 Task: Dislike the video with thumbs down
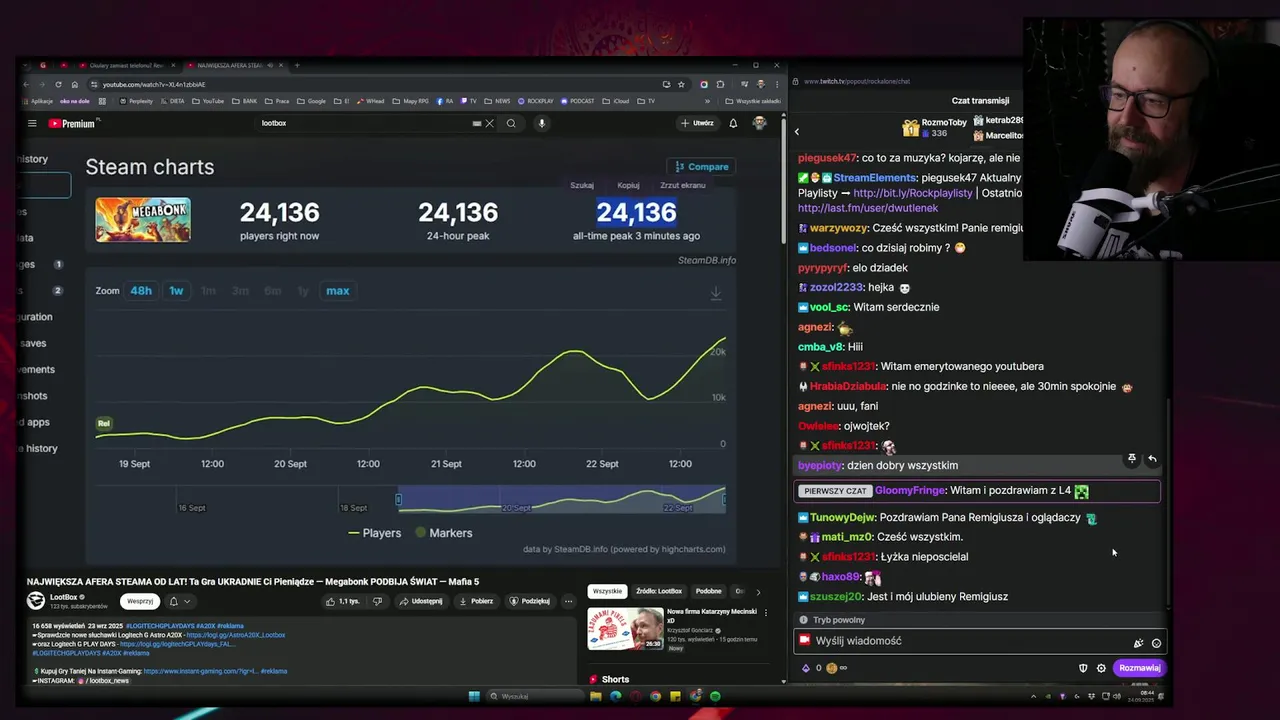click(377, 601)
